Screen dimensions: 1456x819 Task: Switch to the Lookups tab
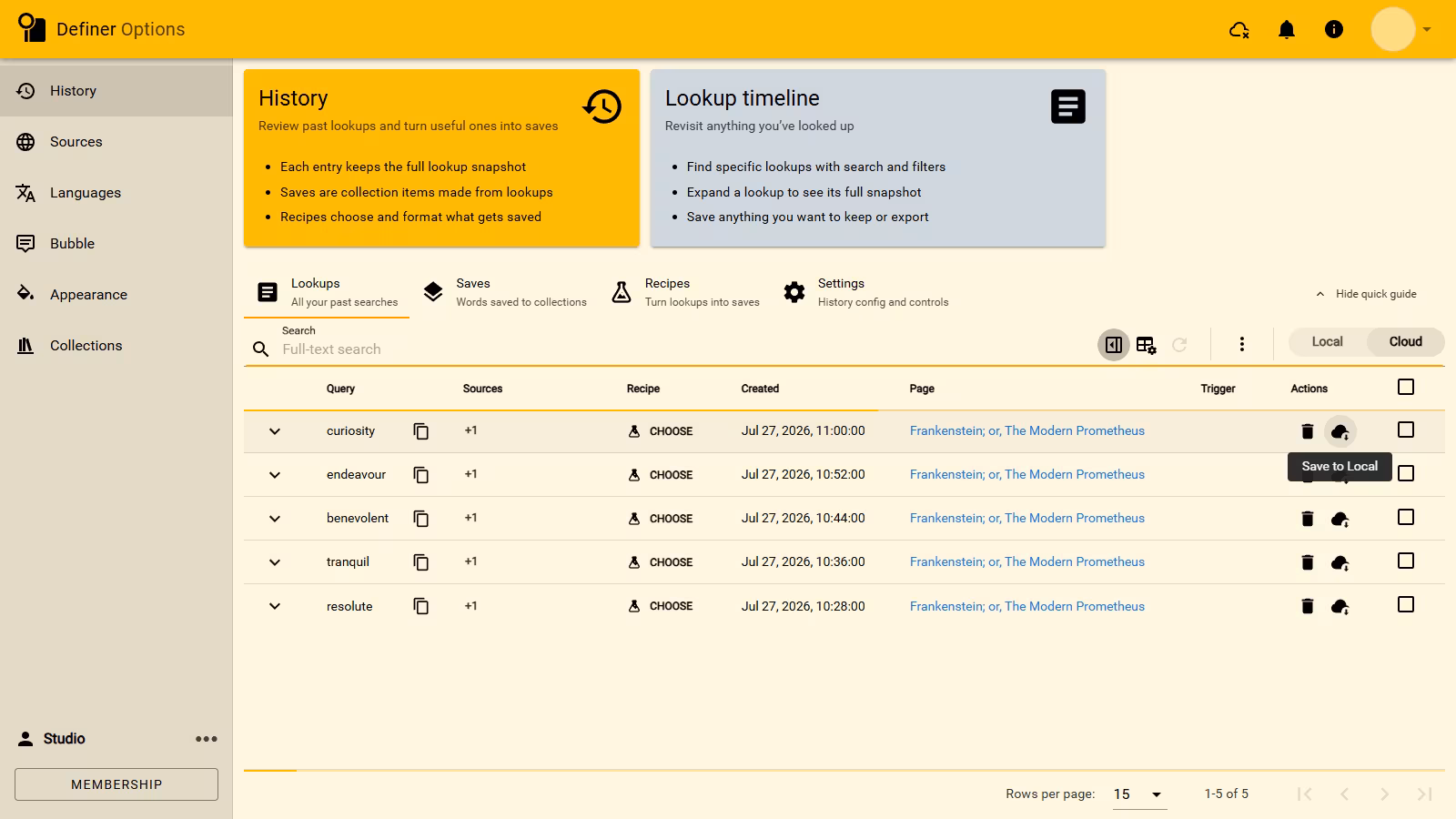point(327,292)
